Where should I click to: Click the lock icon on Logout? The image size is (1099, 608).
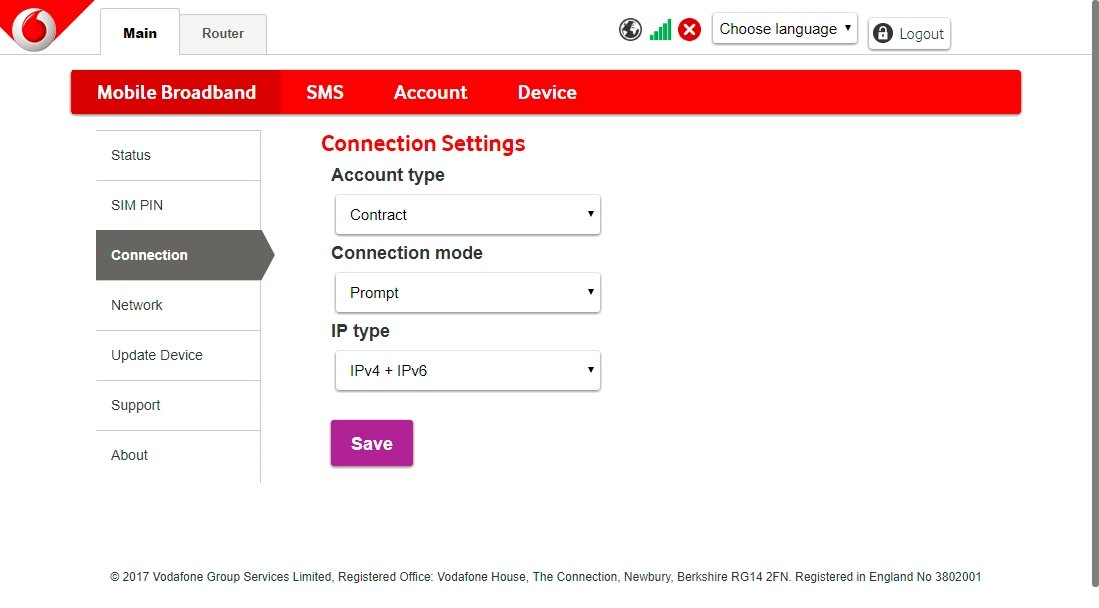click(x=882, y=34)
